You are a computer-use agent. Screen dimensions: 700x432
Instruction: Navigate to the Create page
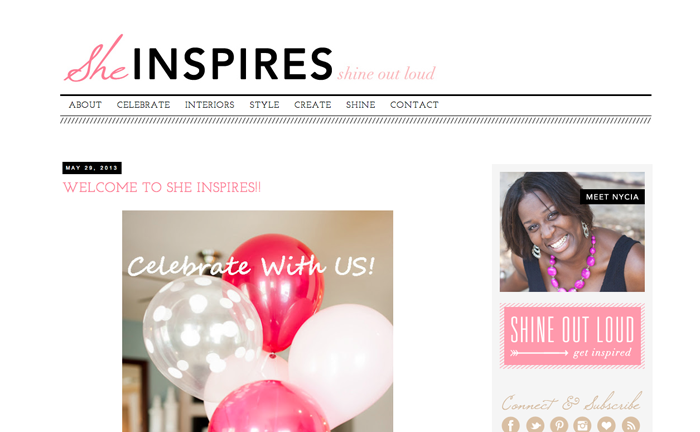[312, 105]
